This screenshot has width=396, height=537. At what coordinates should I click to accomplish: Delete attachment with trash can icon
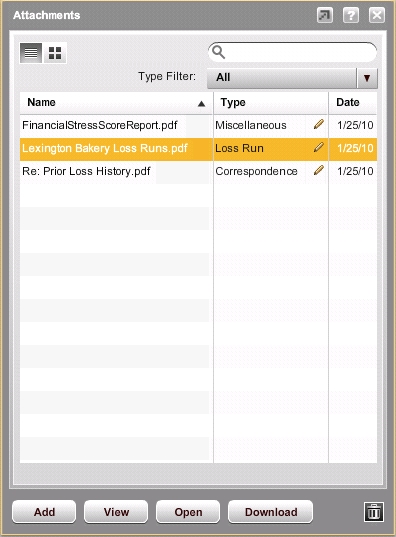point(373,512)
